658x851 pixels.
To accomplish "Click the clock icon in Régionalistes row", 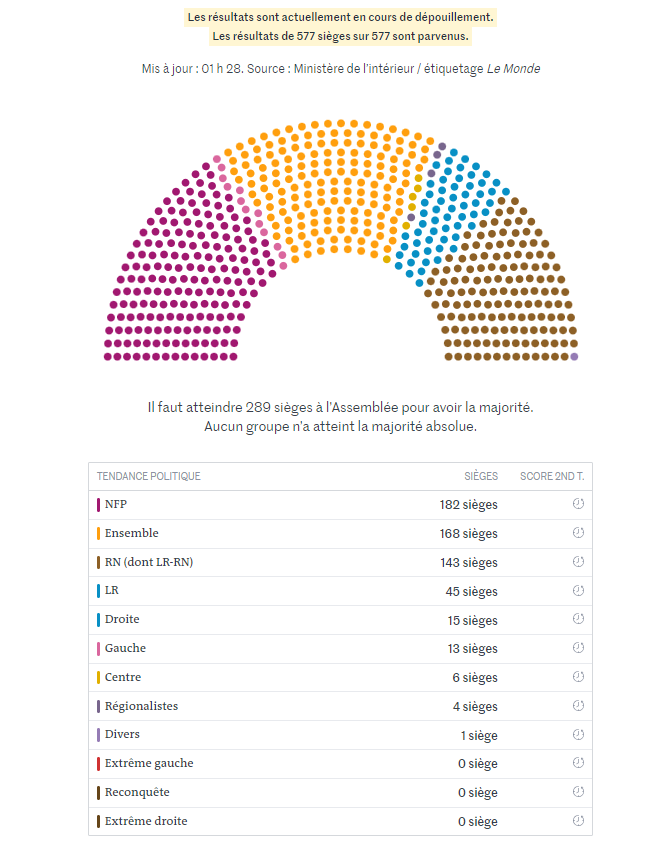I will (578, 706).
